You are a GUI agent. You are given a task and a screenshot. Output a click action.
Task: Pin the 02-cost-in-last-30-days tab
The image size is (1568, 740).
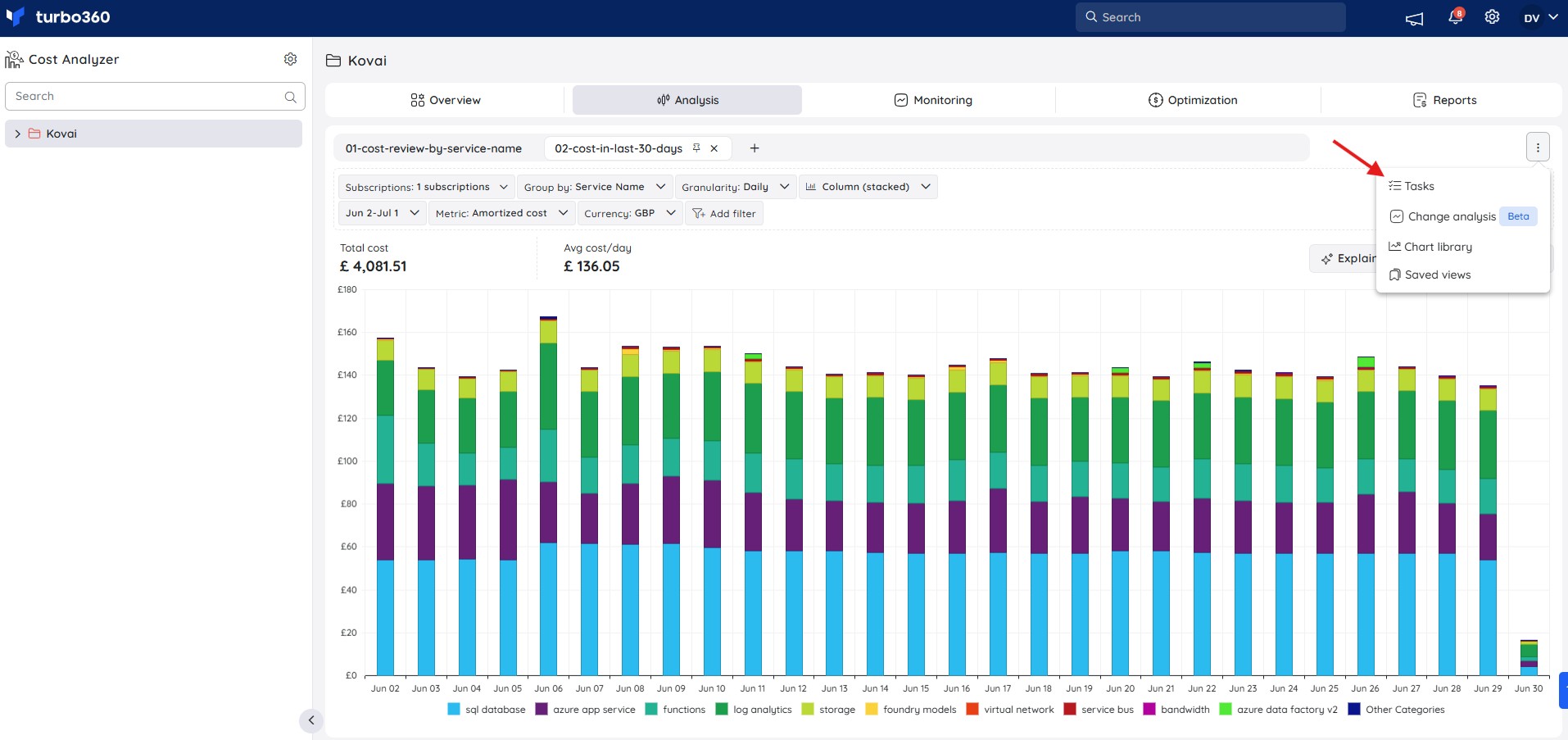[696, 148]
